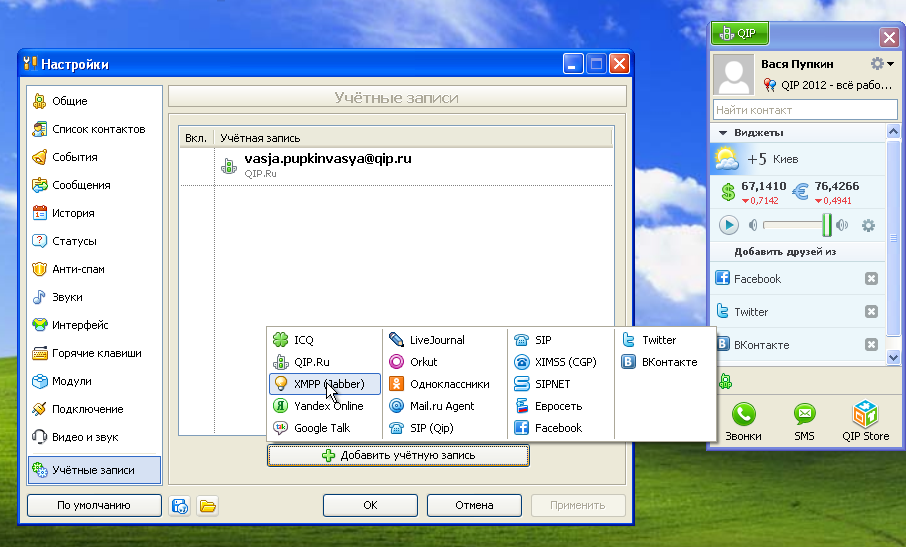Click OK button in Настройки

tap(370, 505)
